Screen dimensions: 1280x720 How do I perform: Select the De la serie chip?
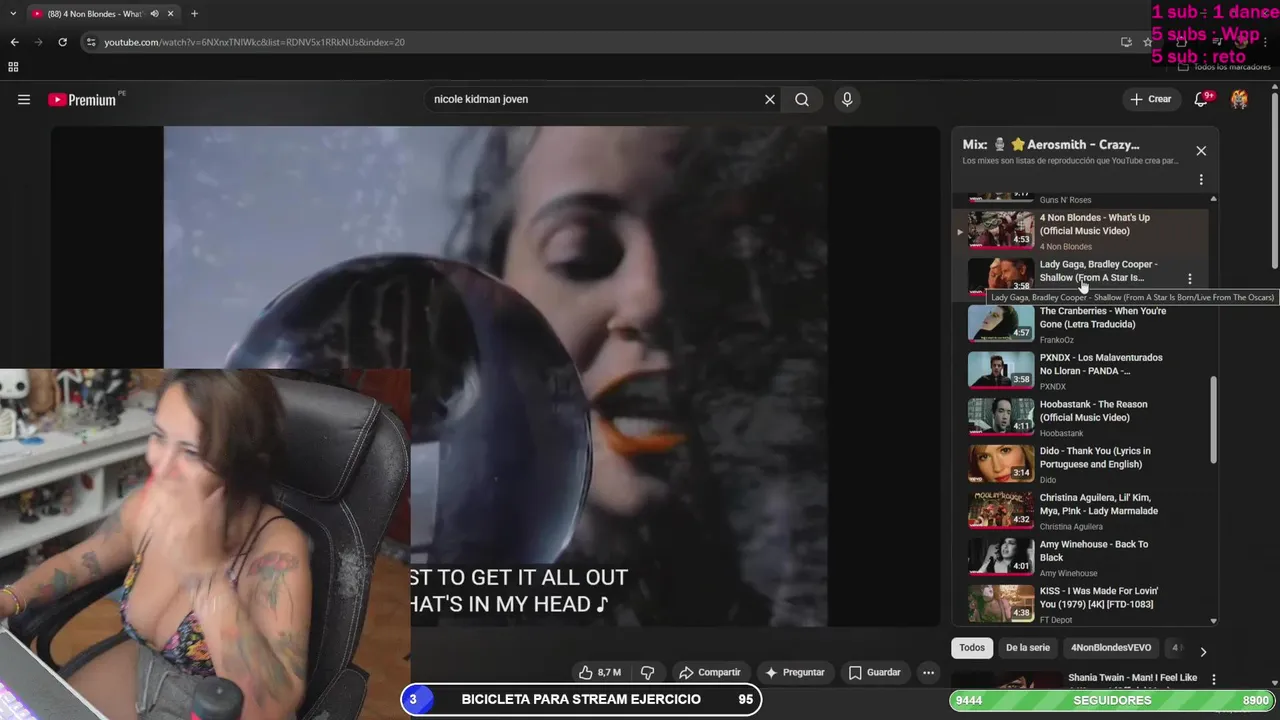[1028, 648]
